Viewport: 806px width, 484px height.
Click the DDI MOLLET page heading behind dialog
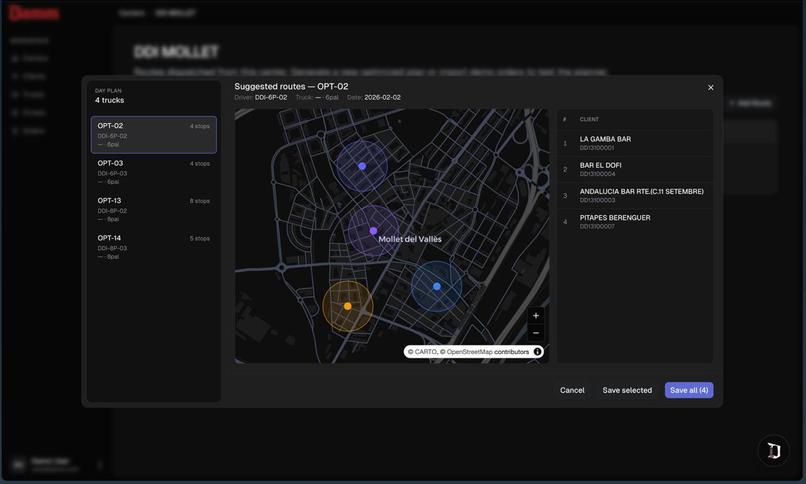click(x=176, y=52)
